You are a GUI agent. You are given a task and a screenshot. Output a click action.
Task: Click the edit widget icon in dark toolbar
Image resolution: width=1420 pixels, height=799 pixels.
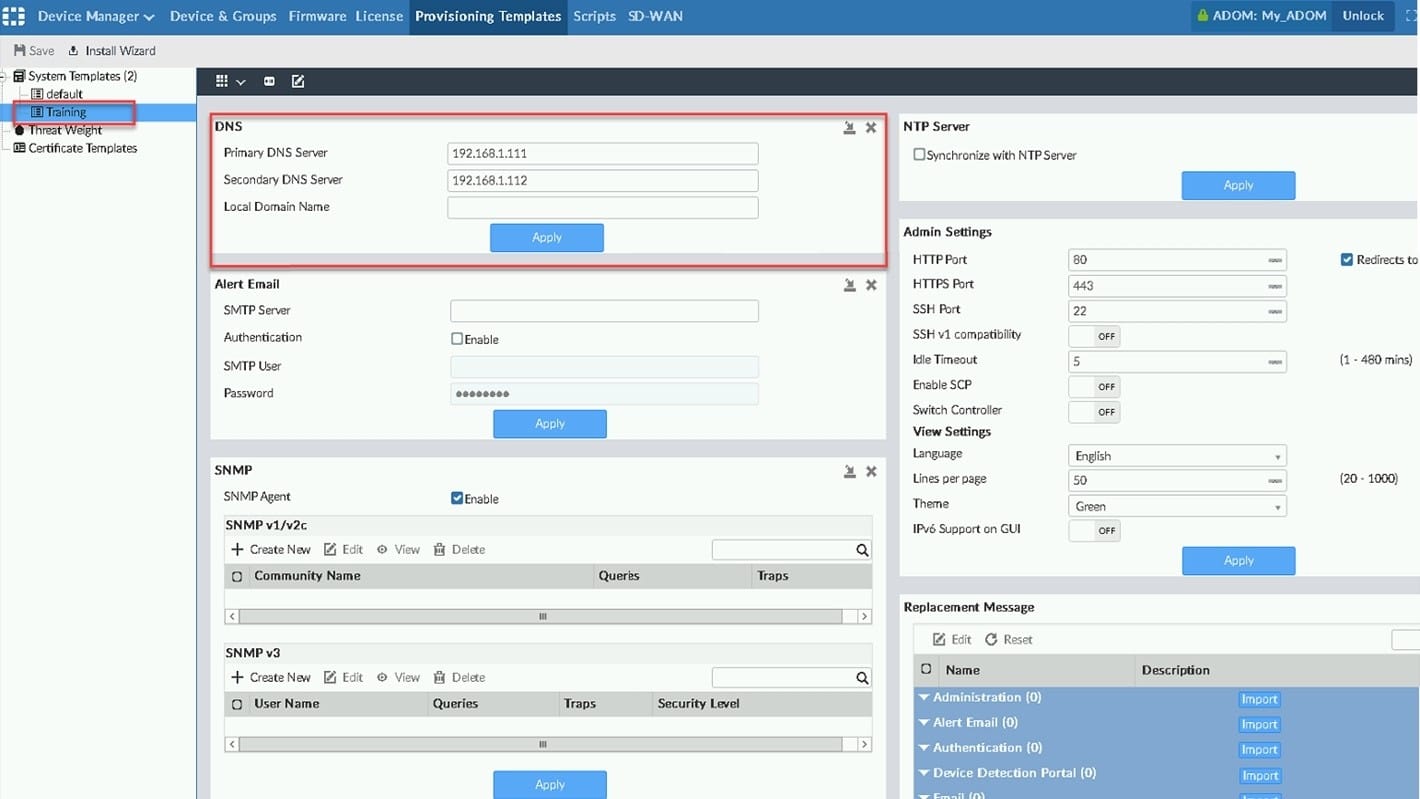coord(298,81)
